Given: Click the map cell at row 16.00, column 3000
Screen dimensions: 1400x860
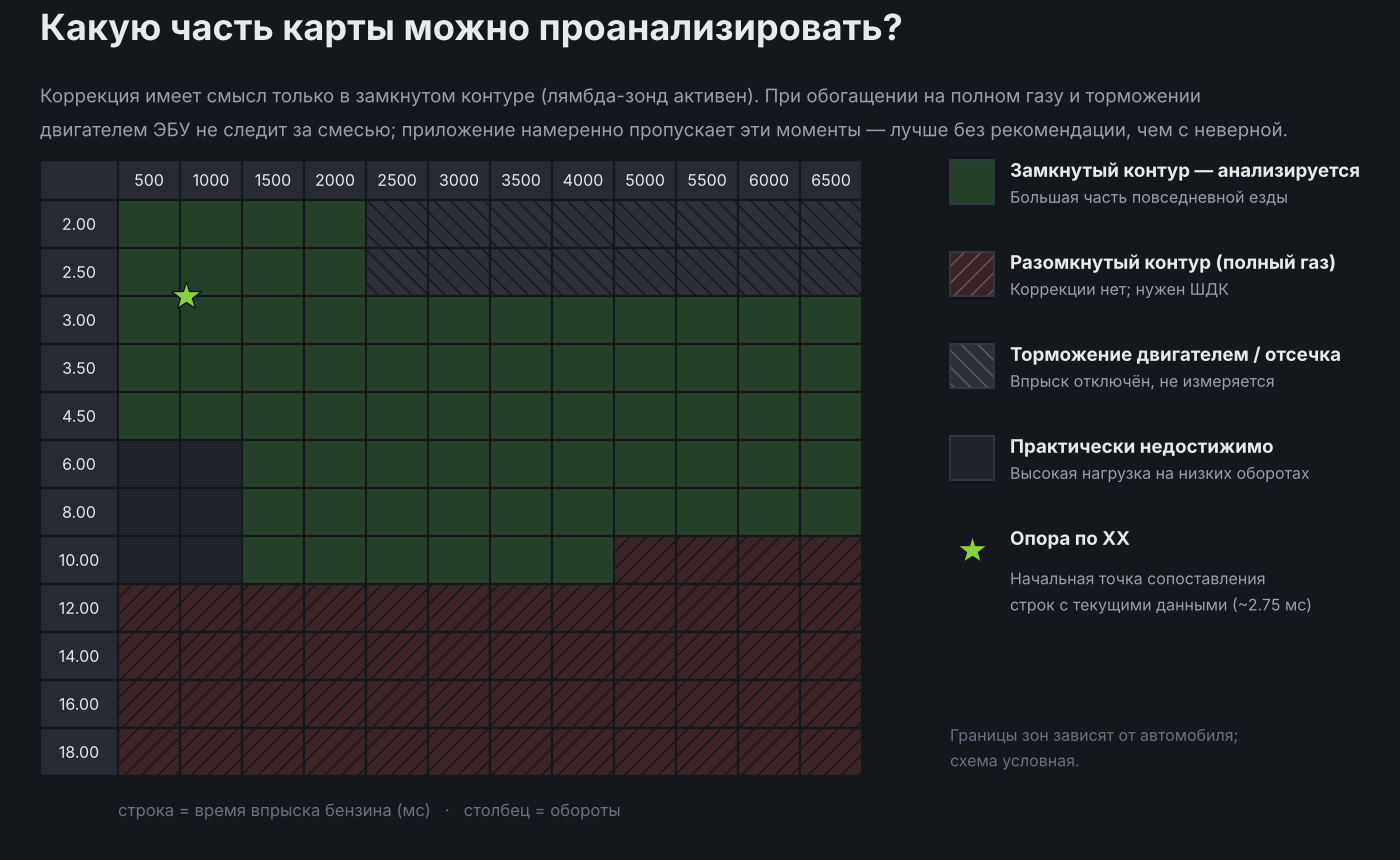Looking at the screenshot, I should pyautogui.click(x=459, y=704).
